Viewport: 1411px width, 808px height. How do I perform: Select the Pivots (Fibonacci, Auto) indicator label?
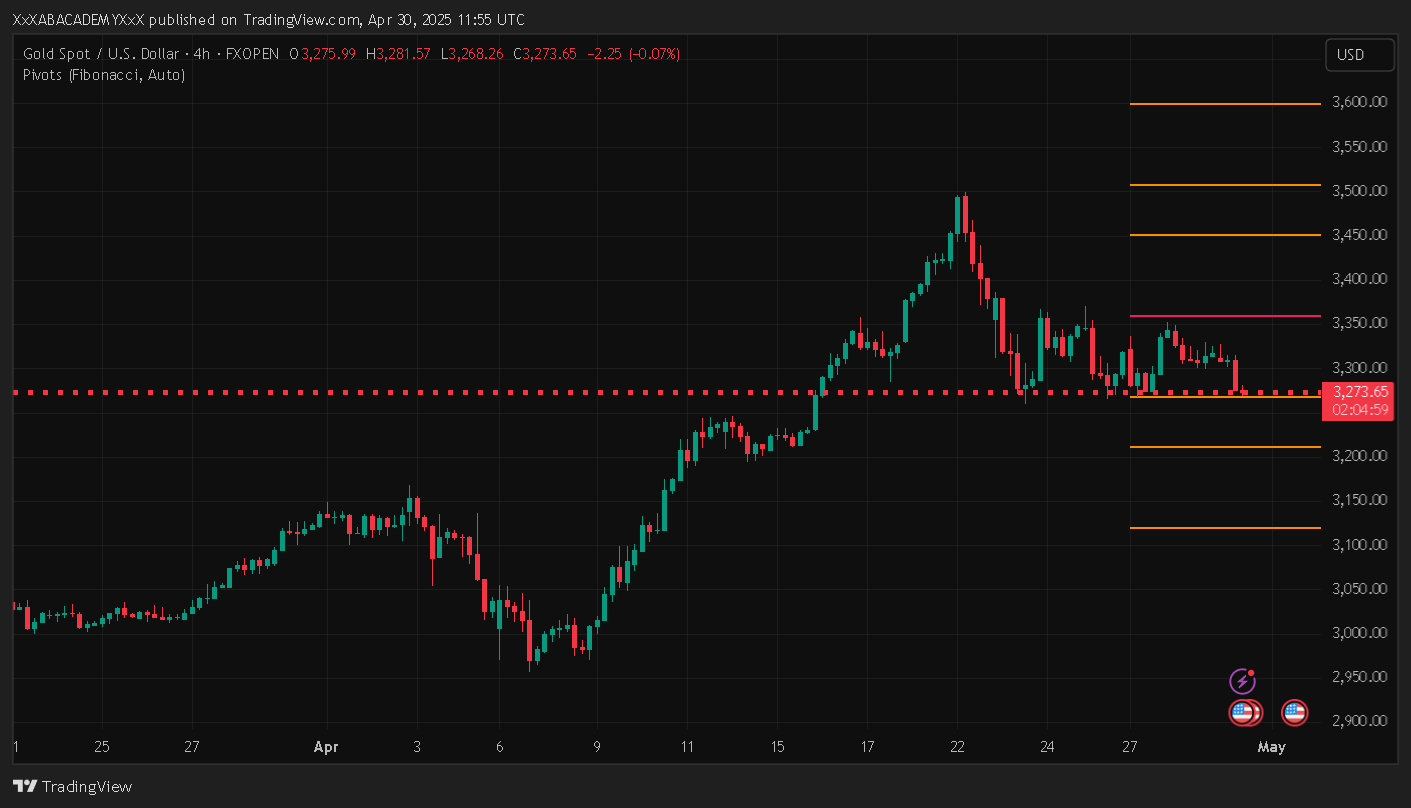click(x=103, y=74)
